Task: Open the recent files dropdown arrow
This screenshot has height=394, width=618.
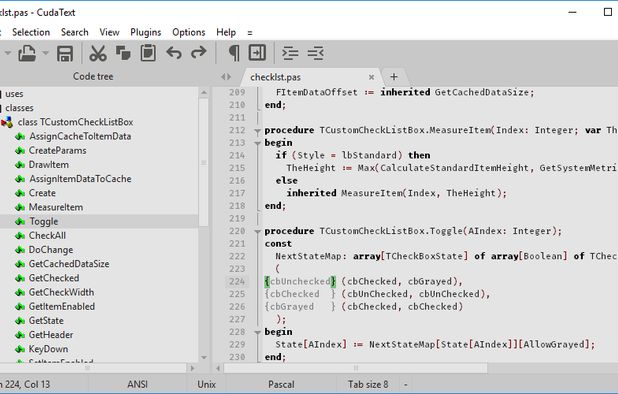Action: click(46, 53)
